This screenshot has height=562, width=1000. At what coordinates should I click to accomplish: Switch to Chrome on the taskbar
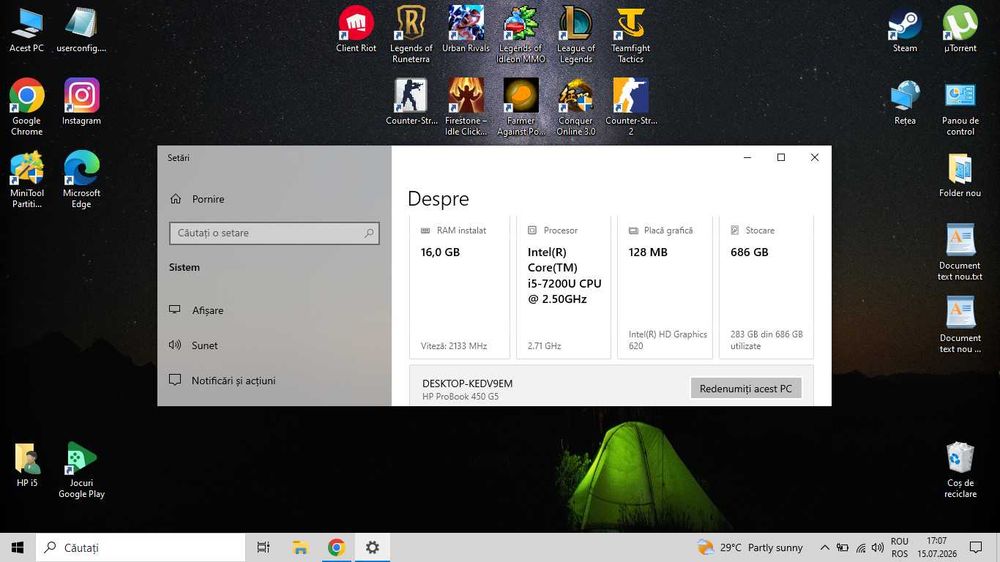tap(336, 547)
